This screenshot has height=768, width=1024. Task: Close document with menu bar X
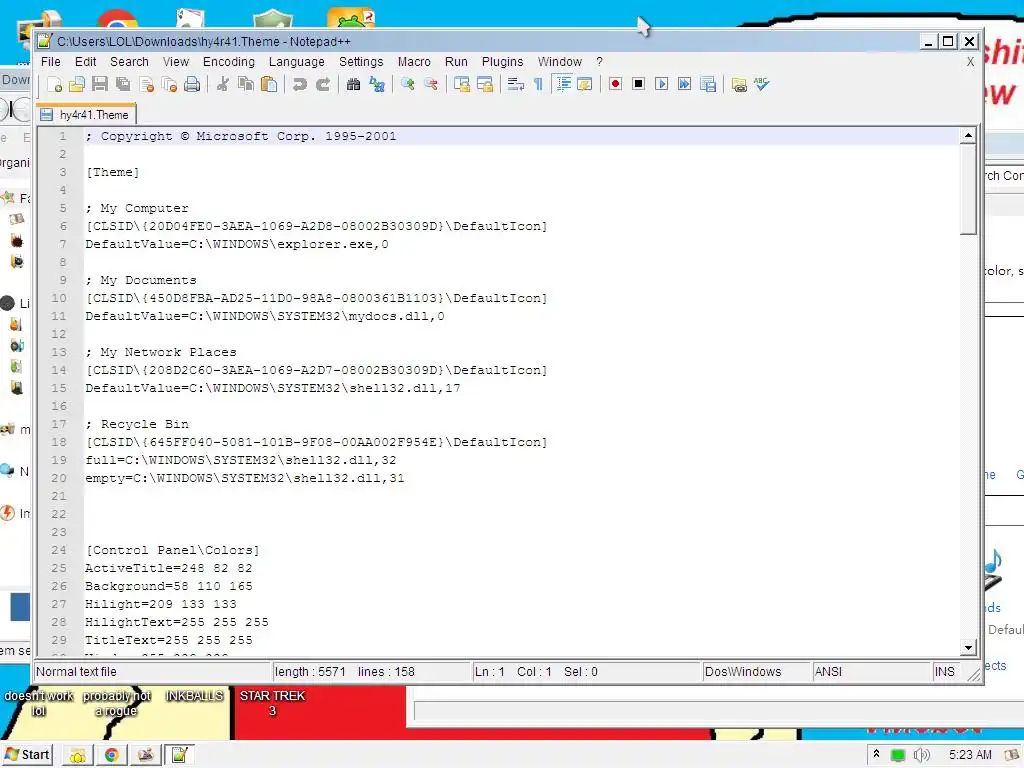970,61
